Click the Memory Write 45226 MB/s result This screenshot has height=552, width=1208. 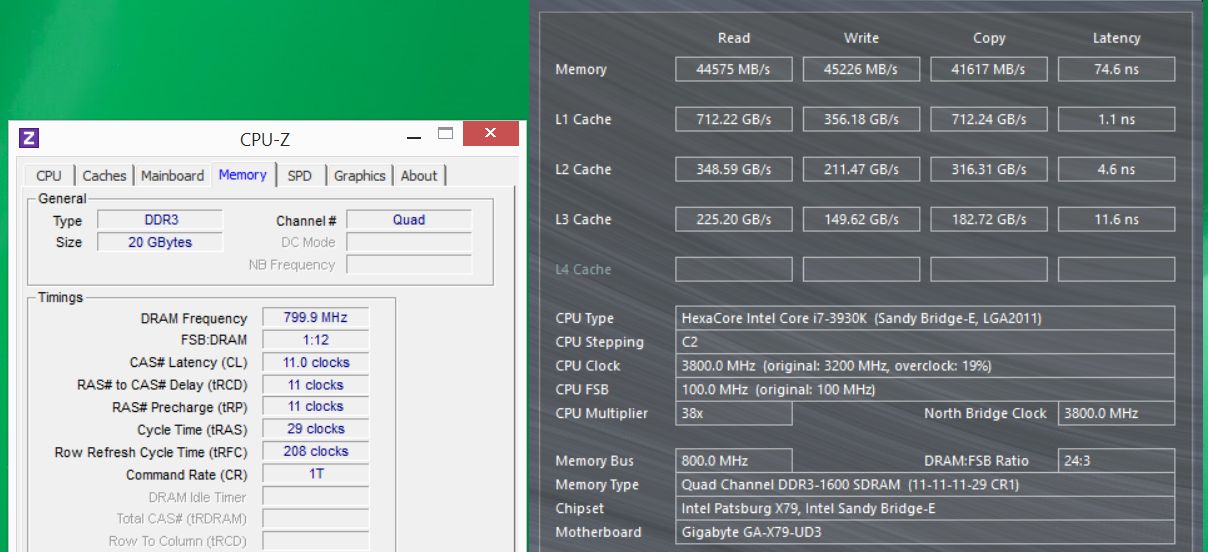[861, 69]
